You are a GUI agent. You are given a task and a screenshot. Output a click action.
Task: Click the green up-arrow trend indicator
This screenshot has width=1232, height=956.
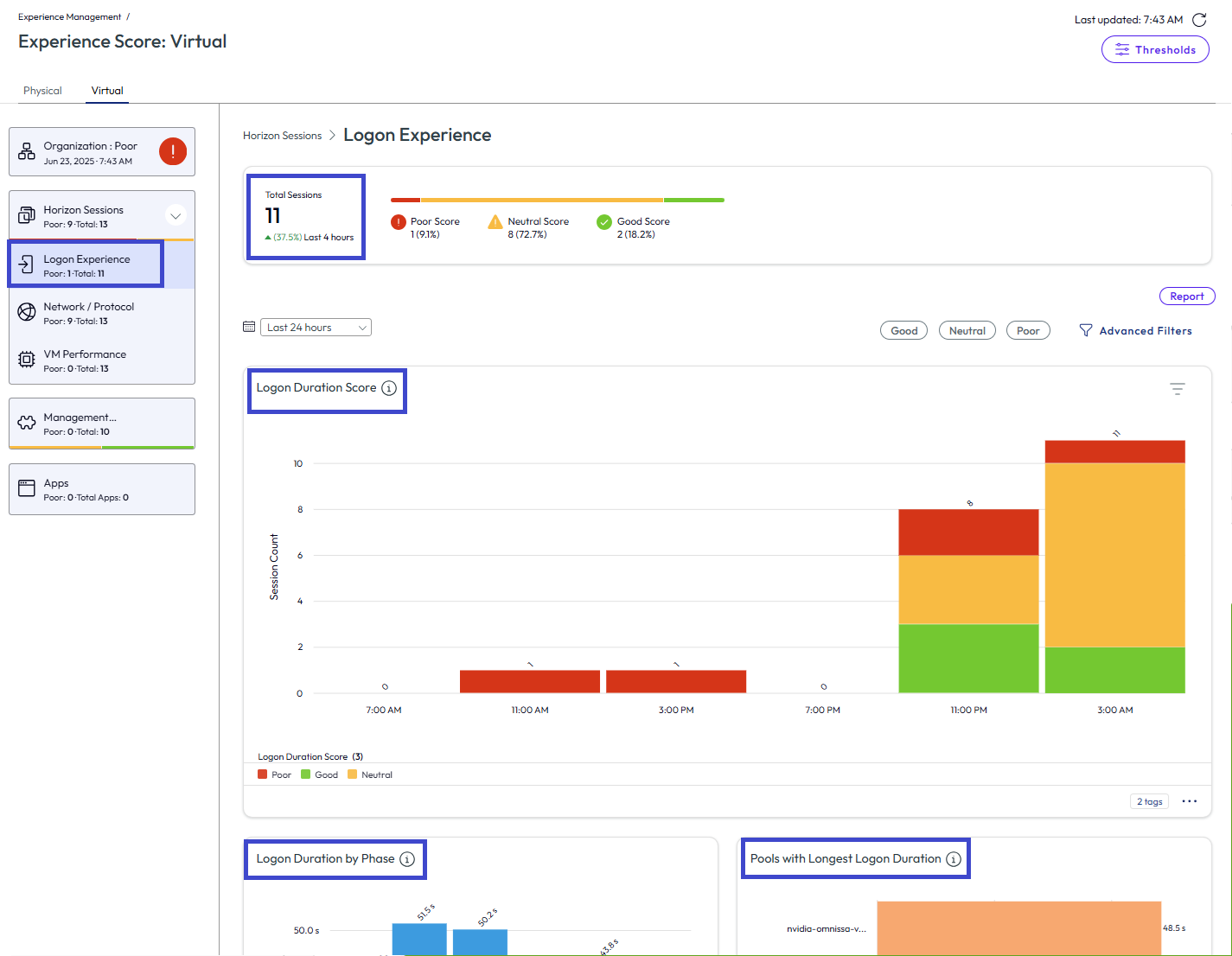click(268, 238)
